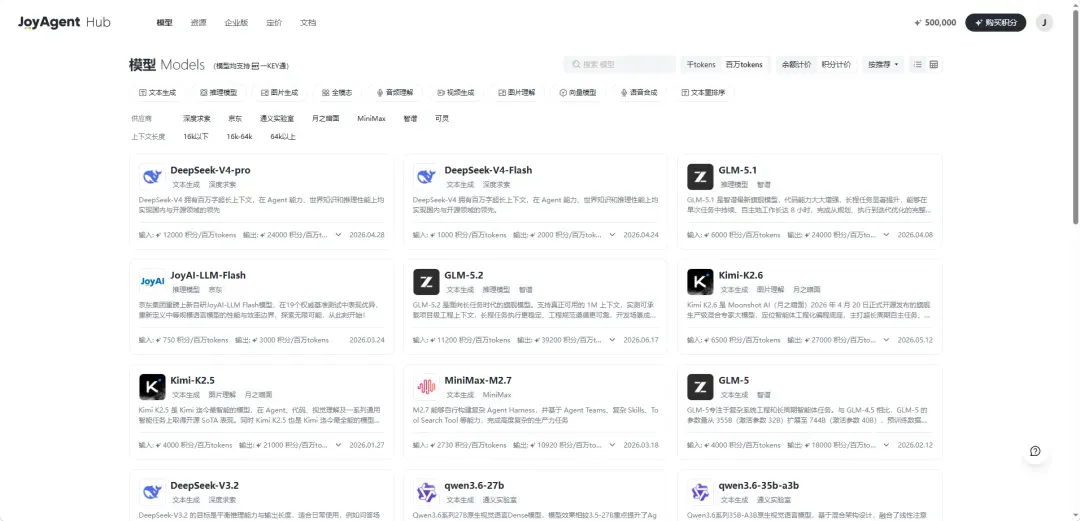Open the 文档 nav tab
The width and height of the screenshot is (1080, 521).
[x=308, y=23]
